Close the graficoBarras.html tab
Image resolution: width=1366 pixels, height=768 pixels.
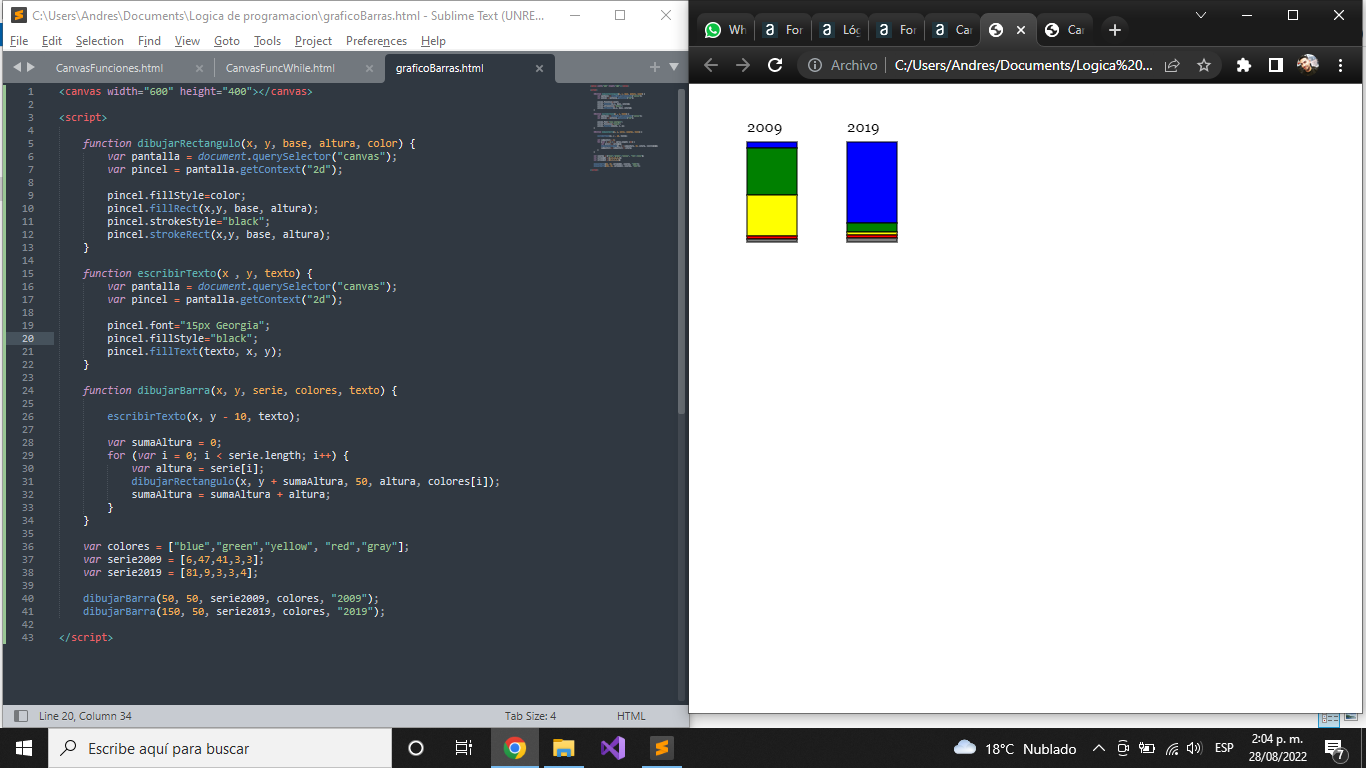539,68
